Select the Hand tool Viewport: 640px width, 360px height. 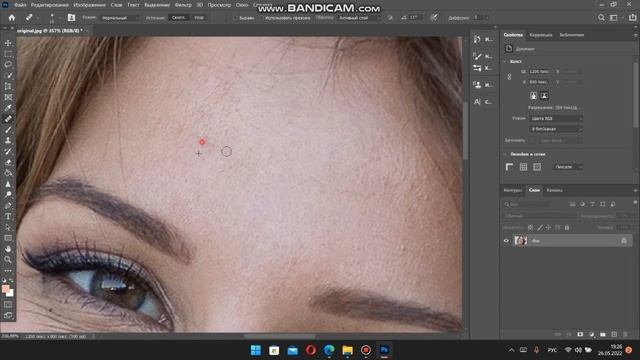click(x=8, y=249)
